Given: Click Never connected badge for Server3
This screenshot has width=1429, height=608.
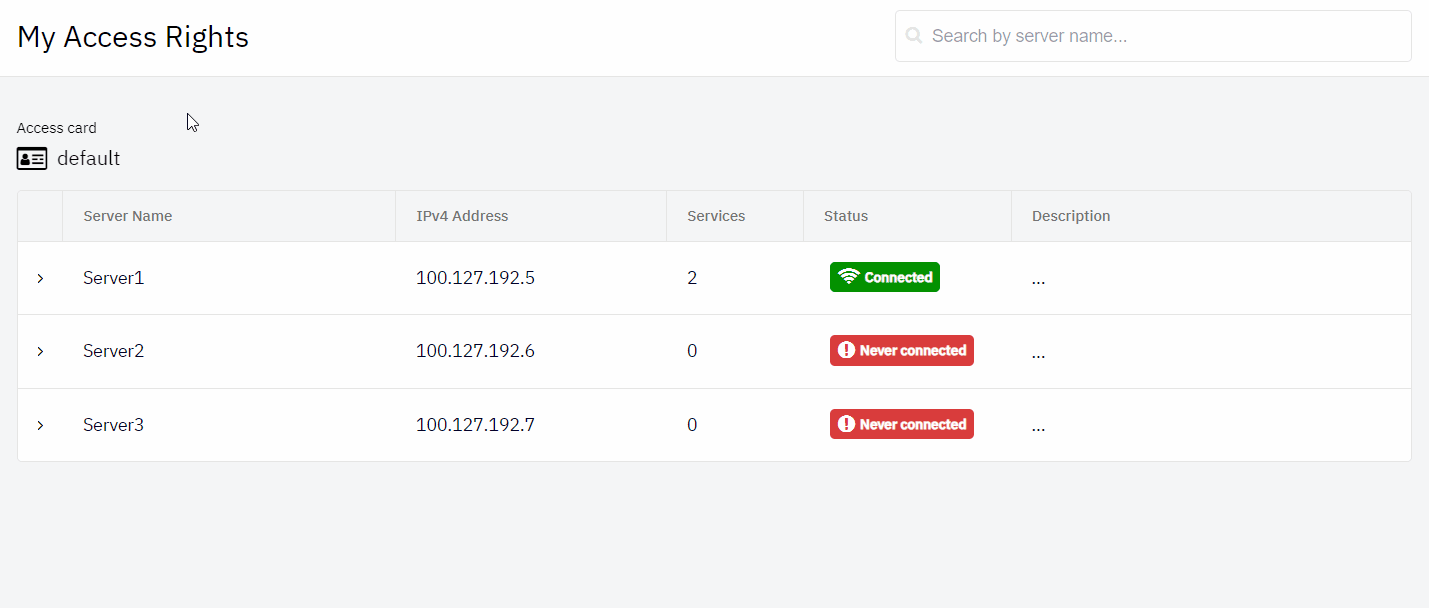Looking at the screenshot, I should point(902,424).
